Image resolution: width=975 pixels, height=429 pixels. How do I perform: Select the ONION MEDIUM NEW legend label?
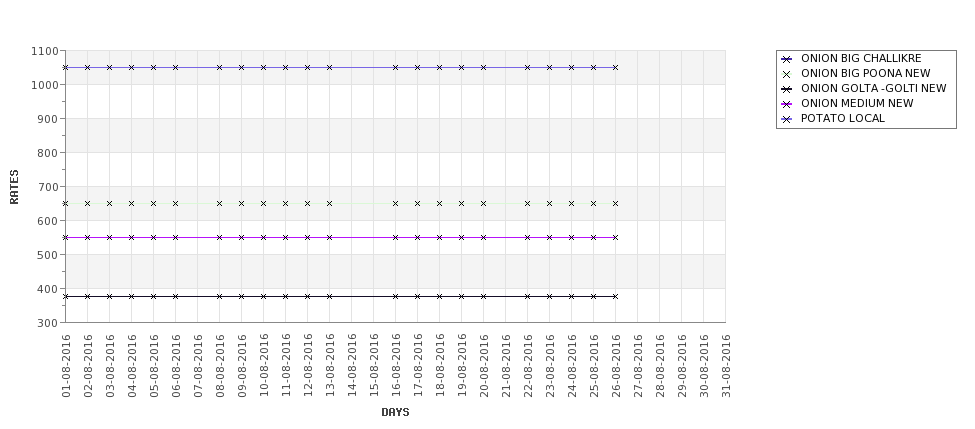(x=857, y=103)
